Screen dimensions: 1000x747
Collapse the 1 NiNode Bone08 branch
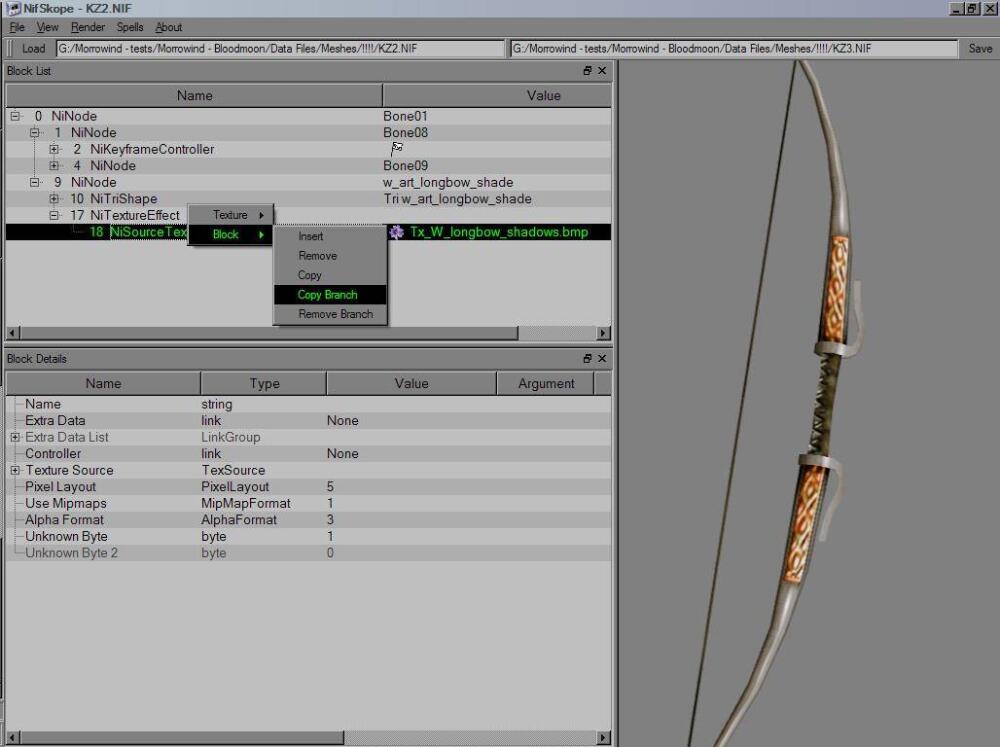pyautogui.click(x=34, y=133)
